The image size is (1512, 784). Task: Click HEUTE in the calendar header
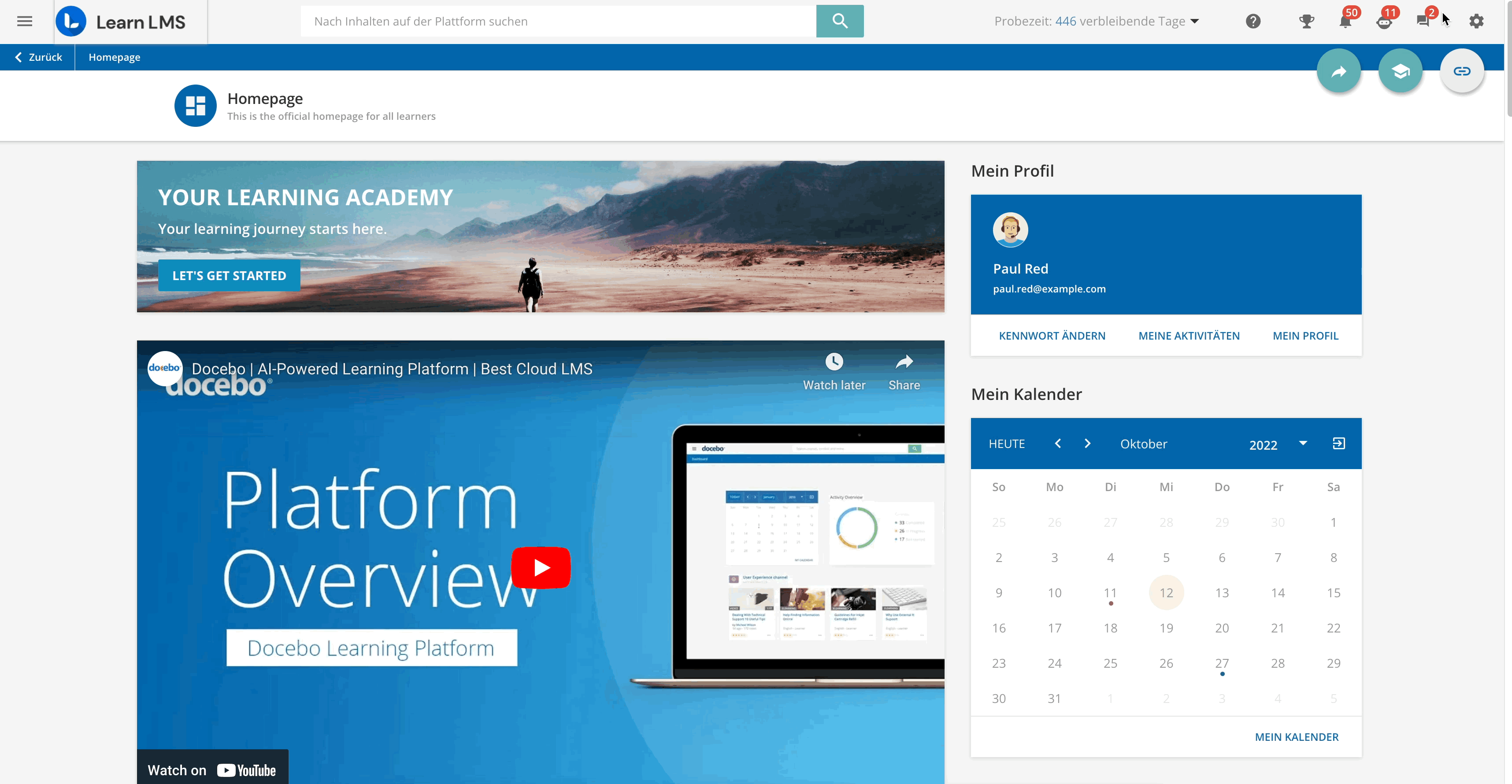pos(1006,444)
